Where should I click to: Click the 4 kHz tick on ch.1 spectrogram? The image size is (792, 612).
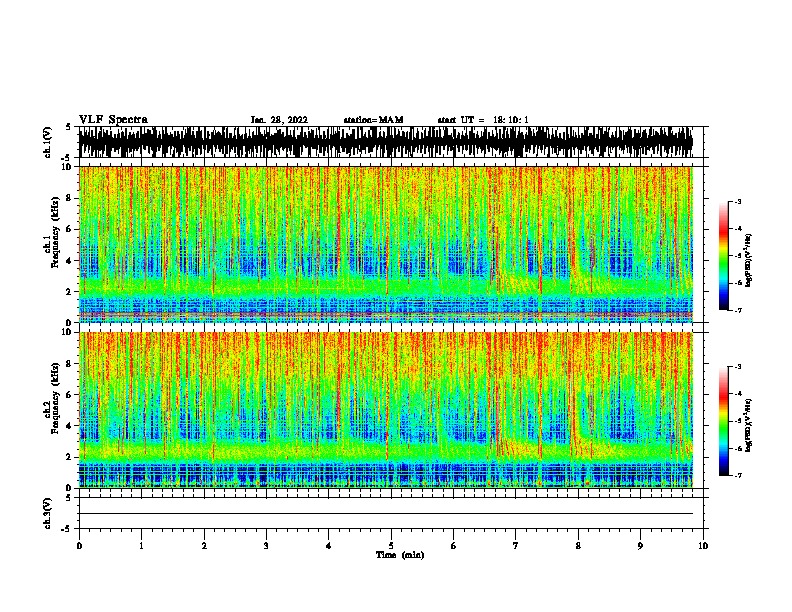click(x=69, y=261)
